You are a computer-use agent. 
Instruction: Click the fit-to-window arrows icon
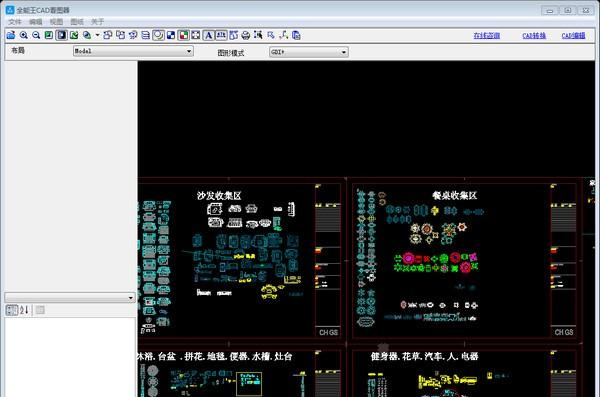point(196,35)
